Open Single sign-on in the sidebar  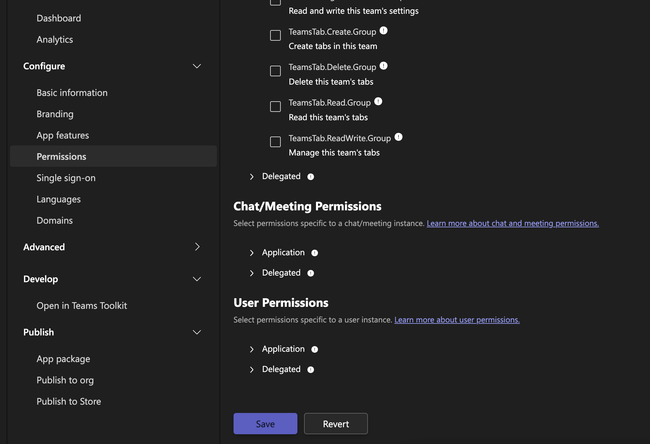(66, 178)
